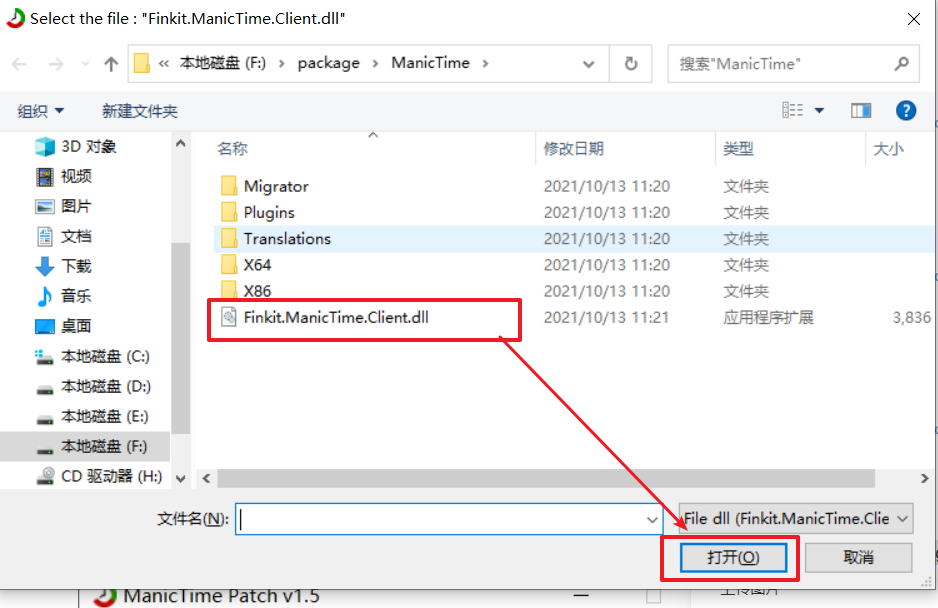Click the search magnifier icon
Image resolution: width=938 pixels, height=608 pixels.
tap(902, 63)
